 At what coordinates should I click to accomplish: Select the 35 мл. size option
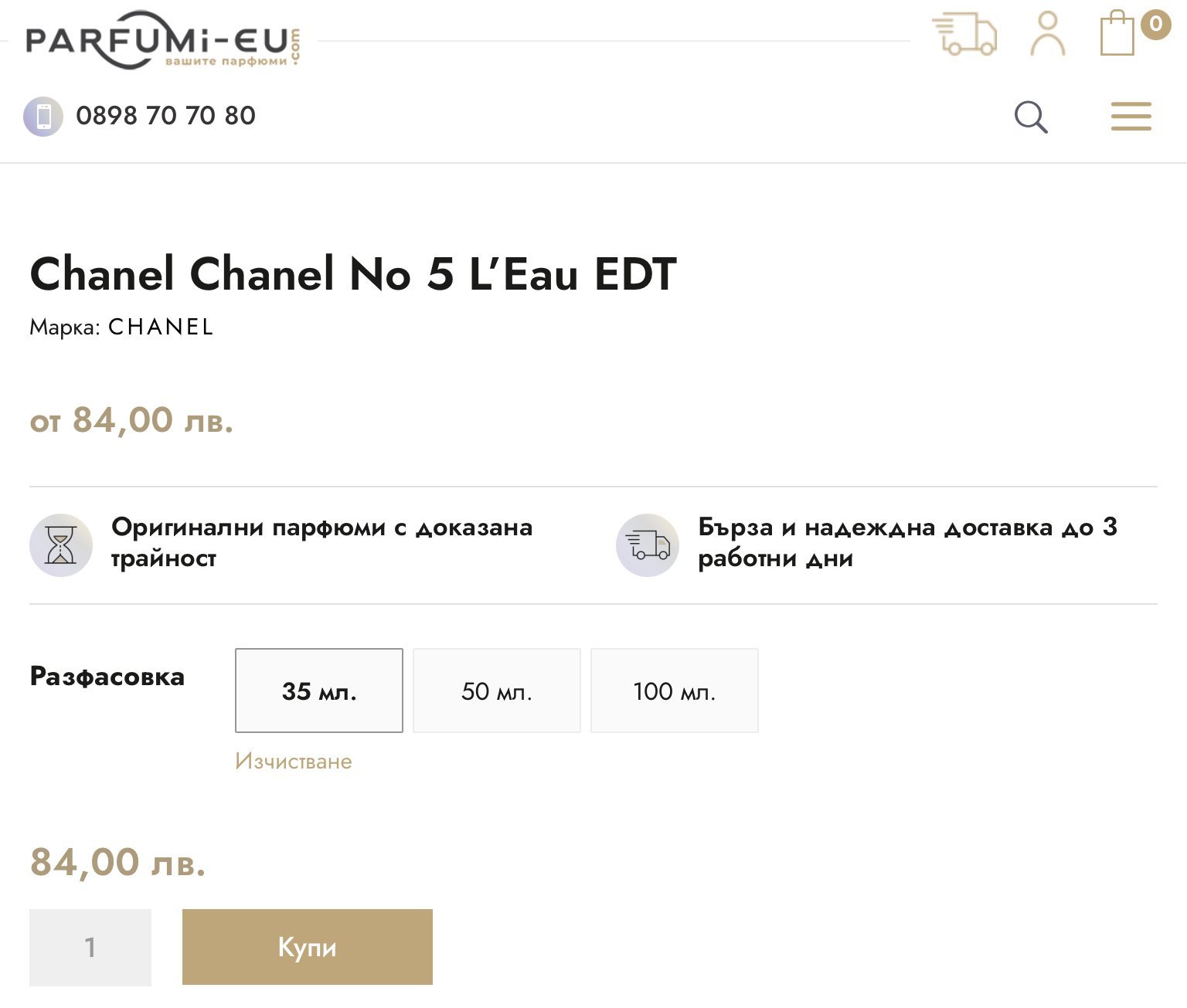coord(319,691)
